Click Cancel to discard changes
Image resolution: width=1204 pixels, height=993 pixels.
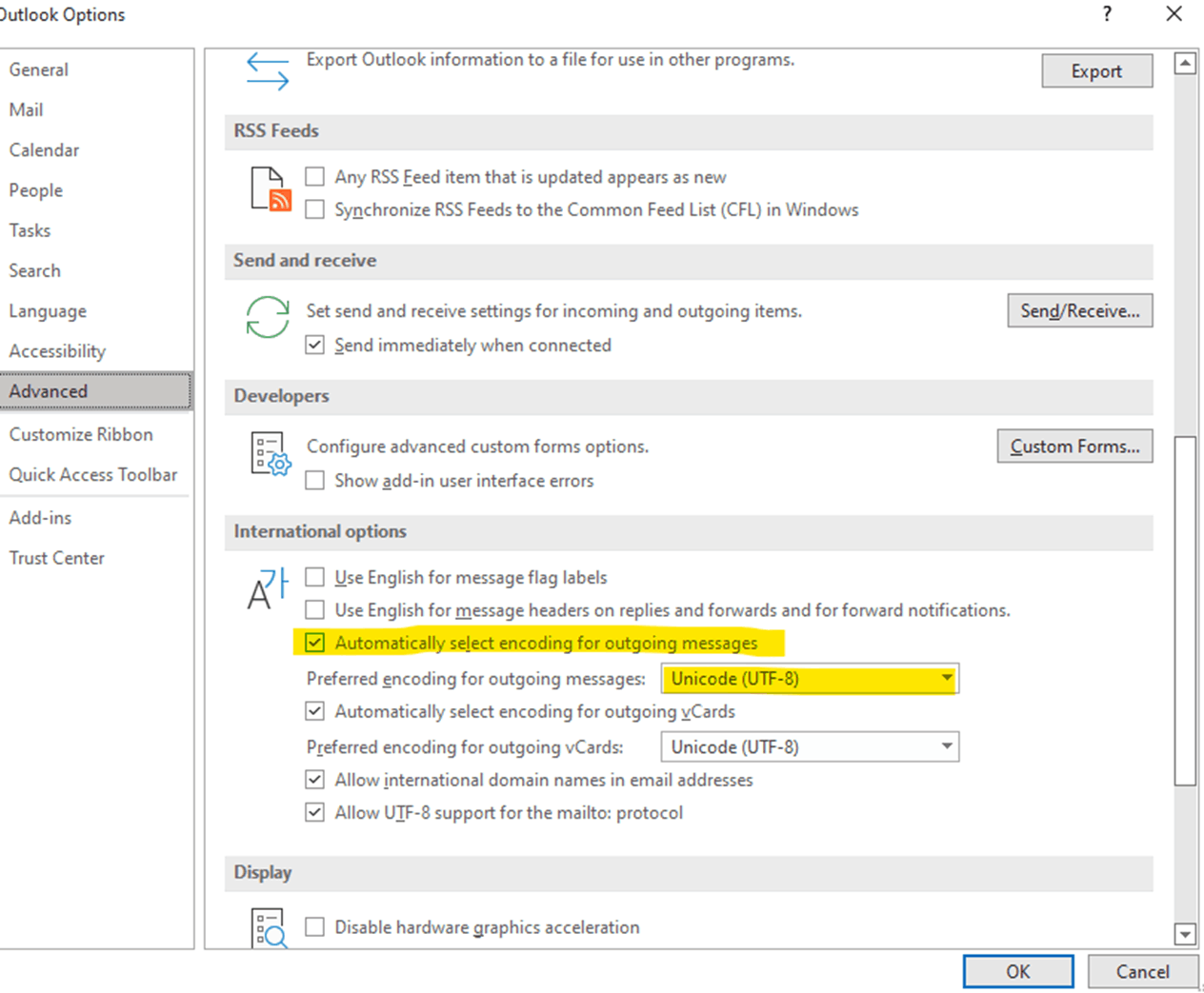coord(1142,971)
